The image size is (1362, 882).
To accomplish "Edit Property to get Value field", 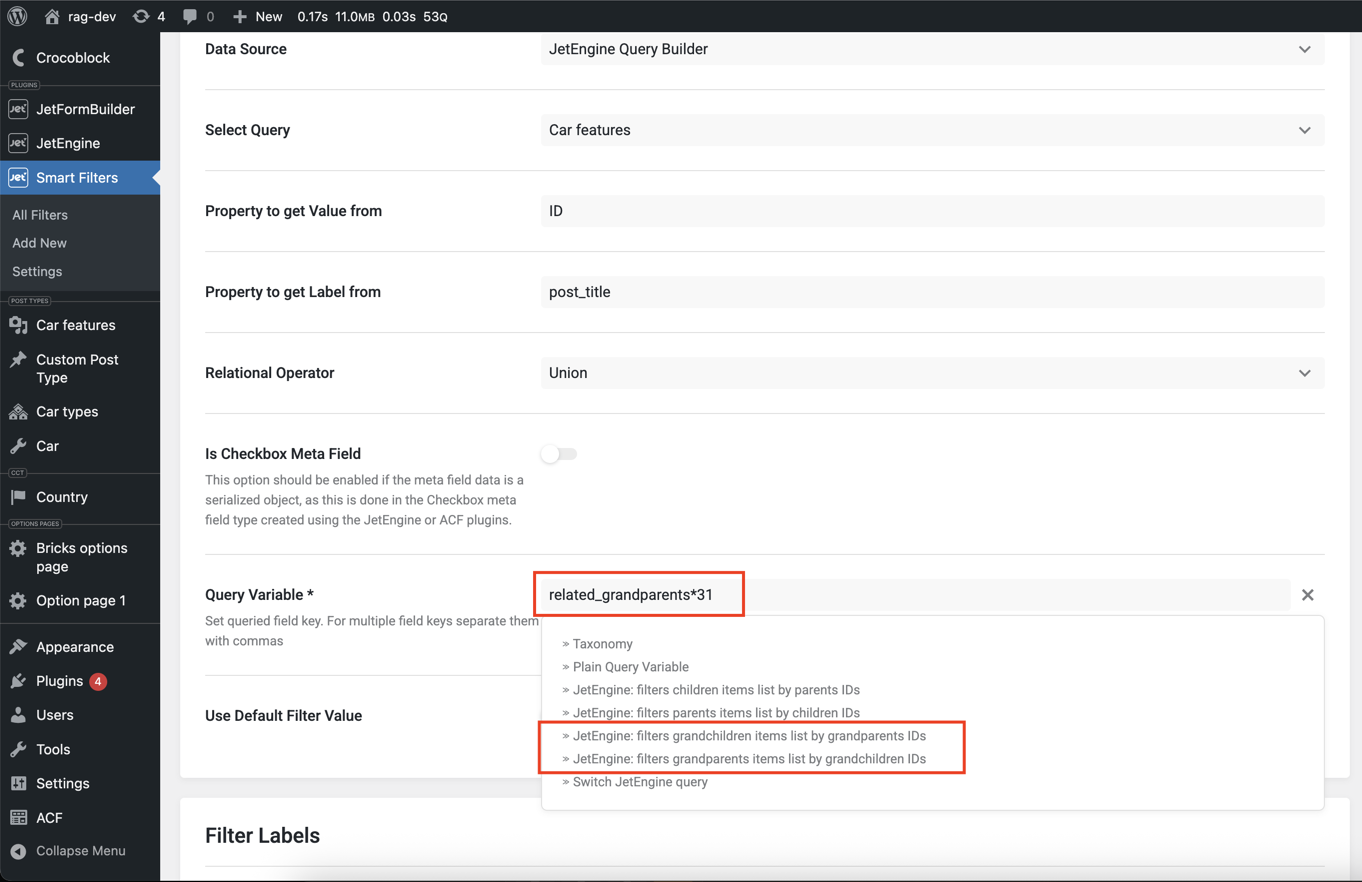I will coord(932,211).
